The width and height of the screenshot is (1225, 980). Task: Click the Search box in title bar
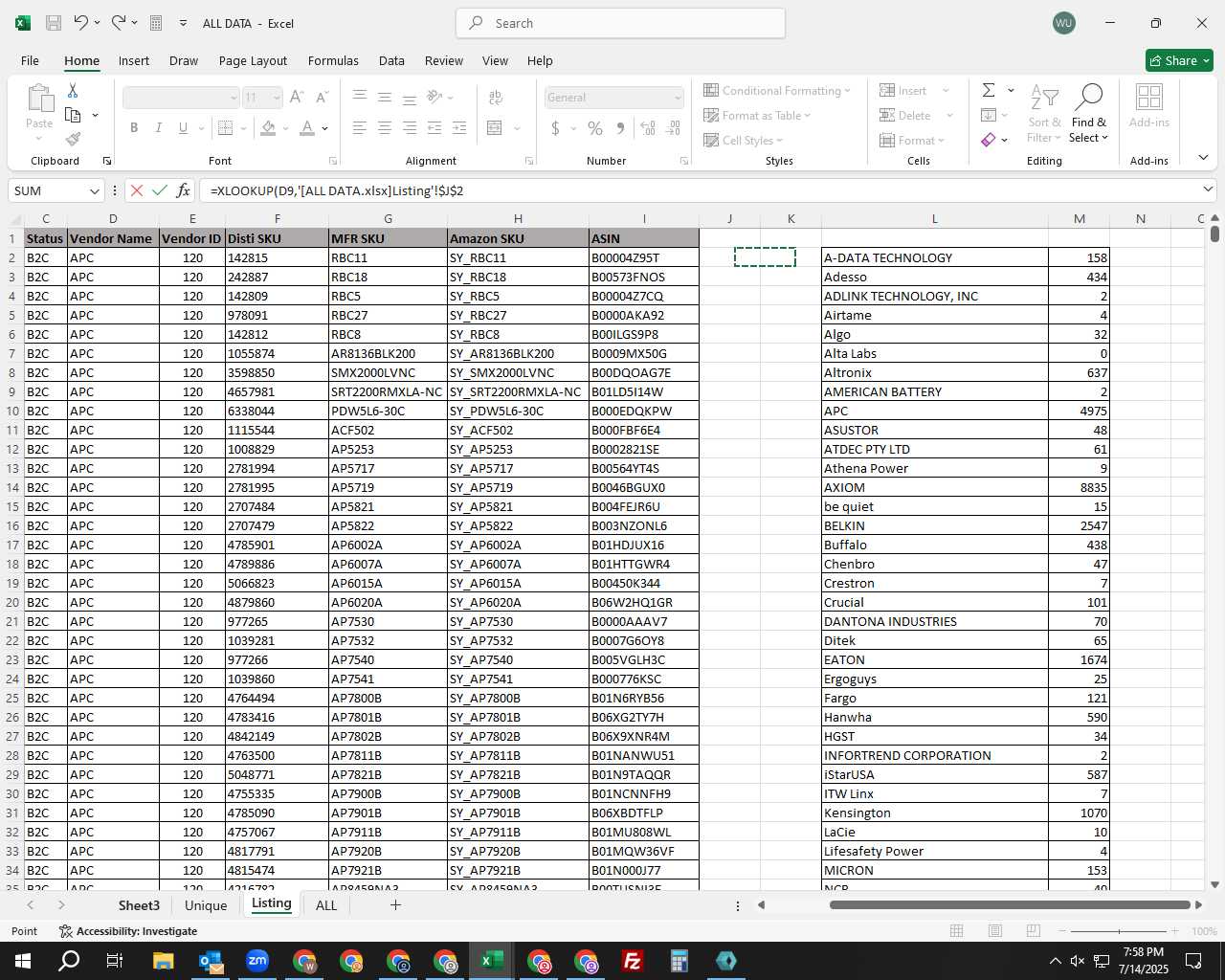pyautogui.click(x=620, y=23)
